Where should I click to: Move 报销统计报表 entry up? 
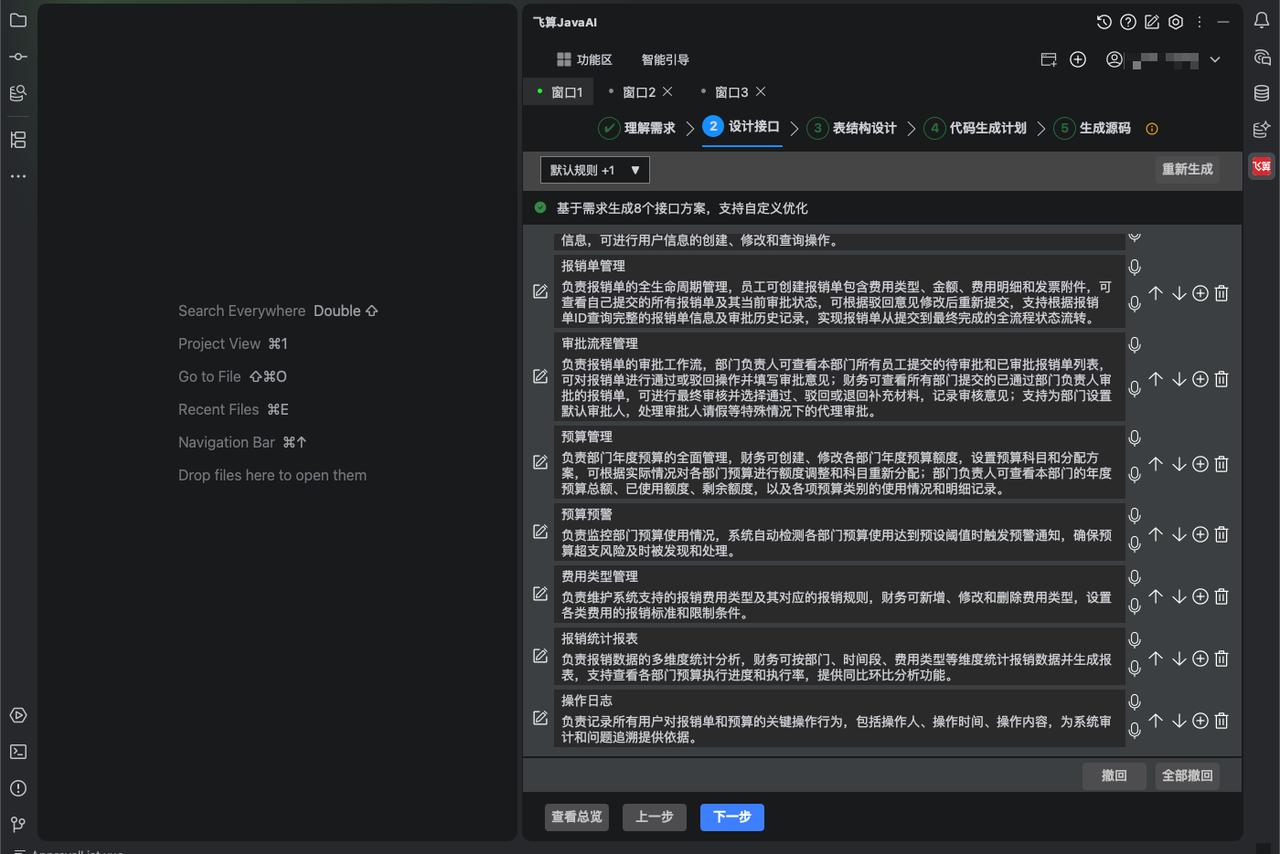pyautogui.click(x=1156, y=659)
